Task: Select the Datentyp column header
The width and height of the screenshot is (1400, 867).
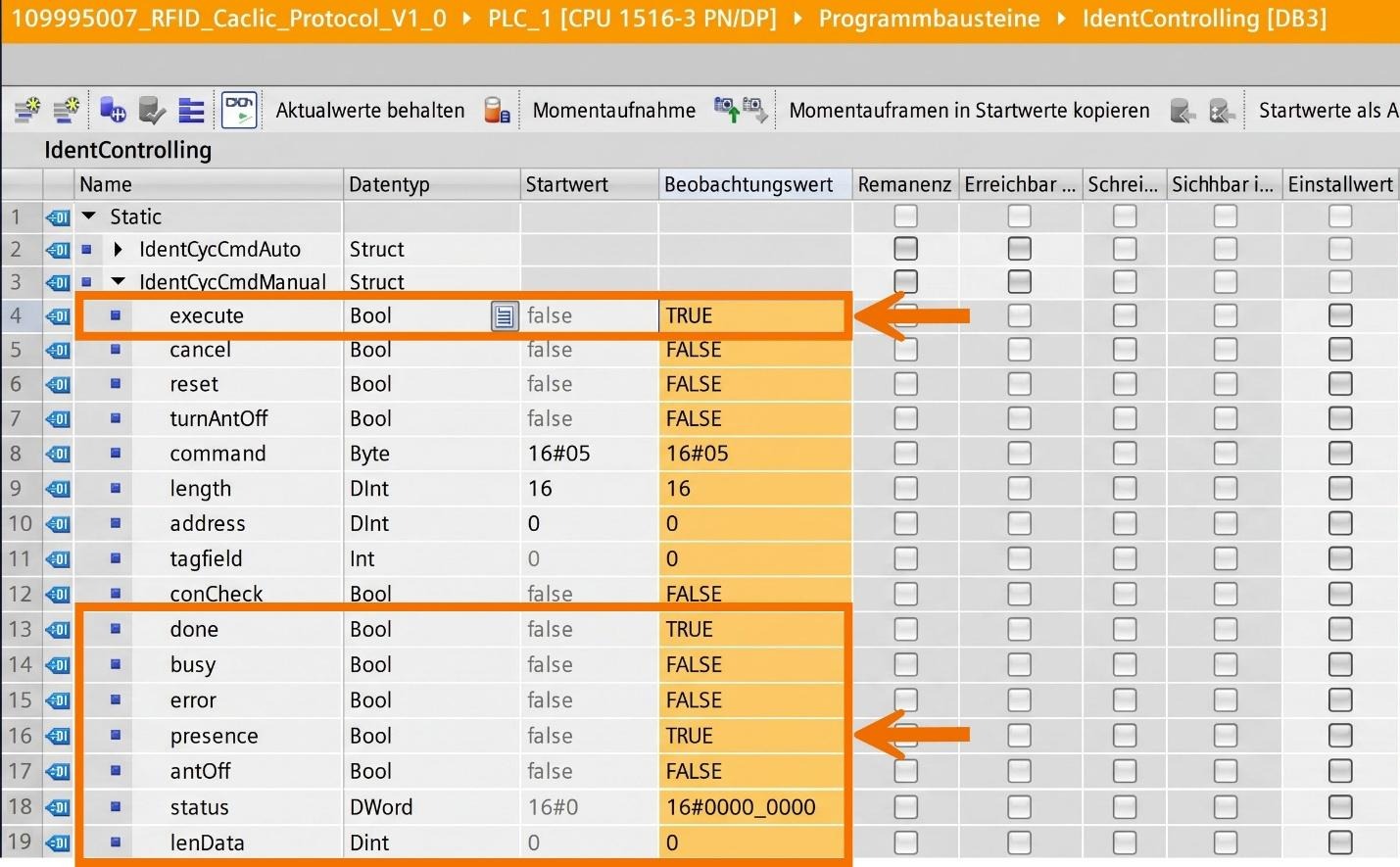Action: click(432, 184)
